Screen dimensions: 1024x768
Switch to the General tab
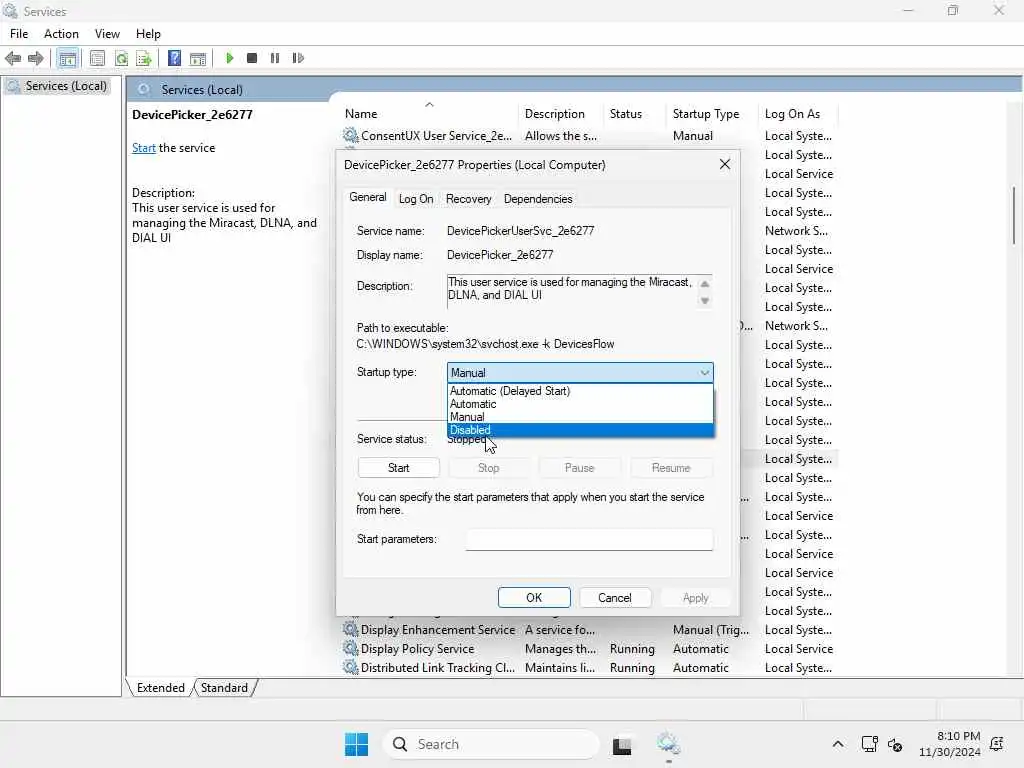(368, 197)
